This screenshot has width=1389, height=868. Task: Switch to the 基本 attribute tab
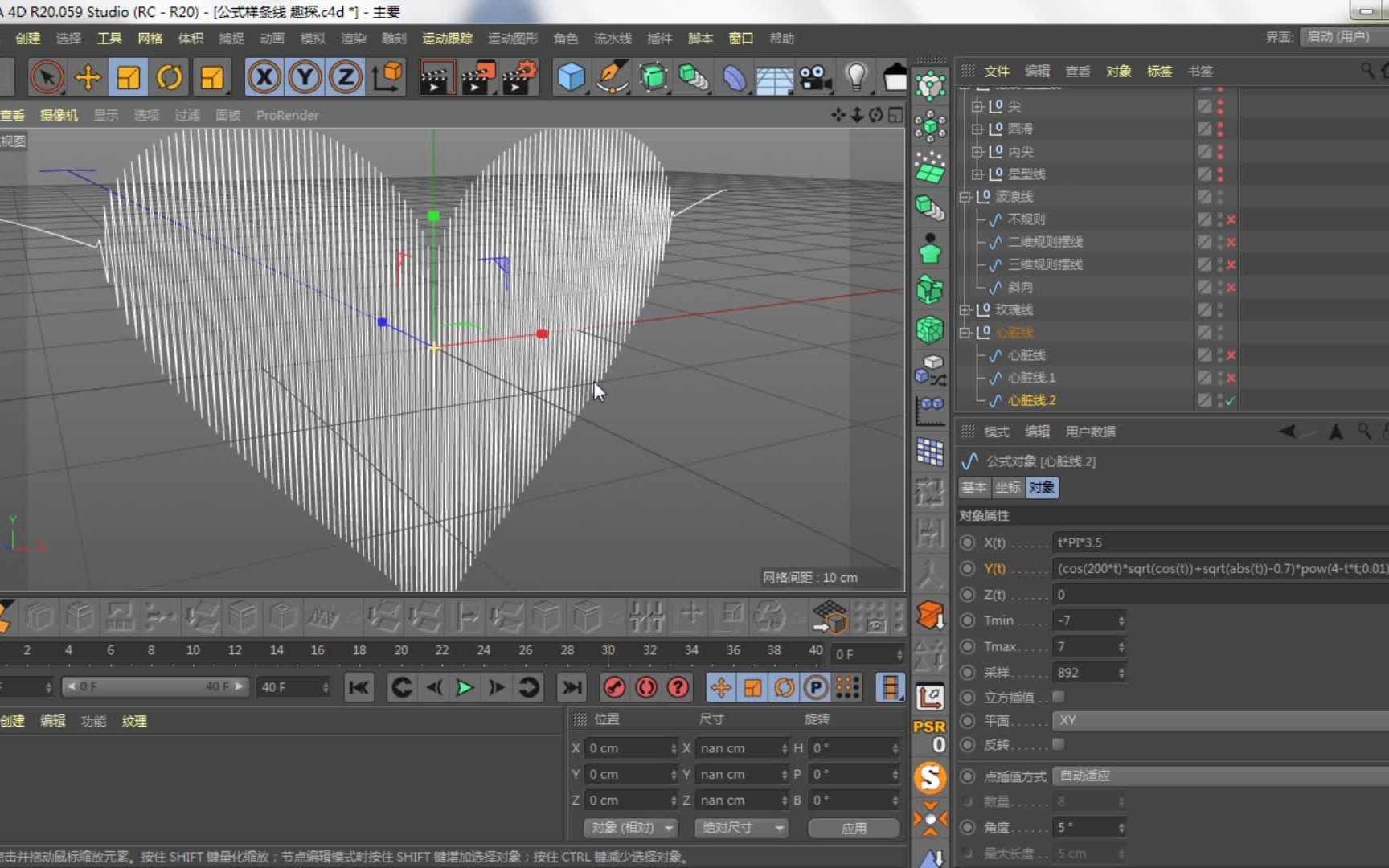(x=974, y=487)
